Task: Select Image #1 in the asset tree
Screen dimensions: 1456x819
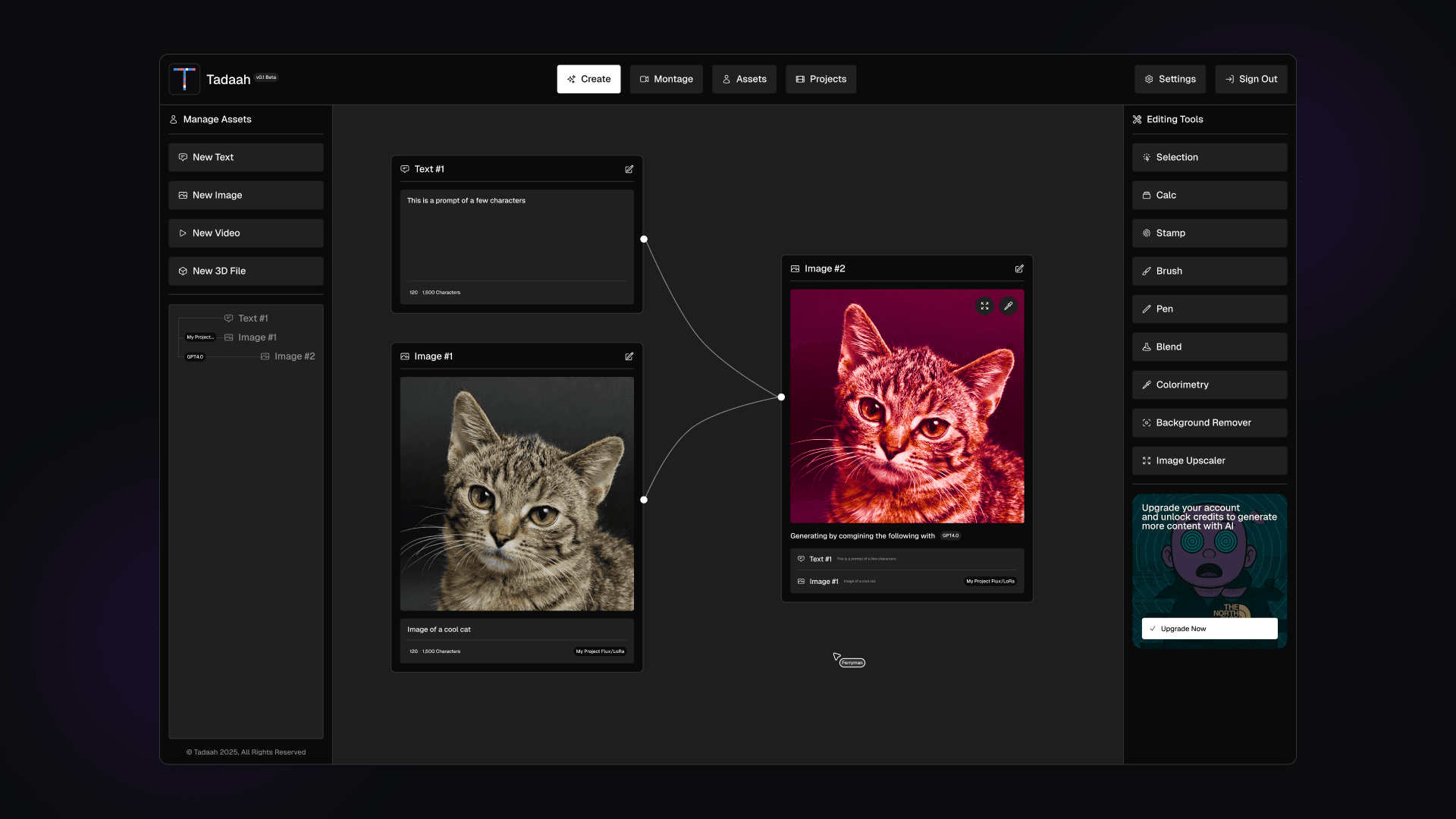Action: pos(250,337)
